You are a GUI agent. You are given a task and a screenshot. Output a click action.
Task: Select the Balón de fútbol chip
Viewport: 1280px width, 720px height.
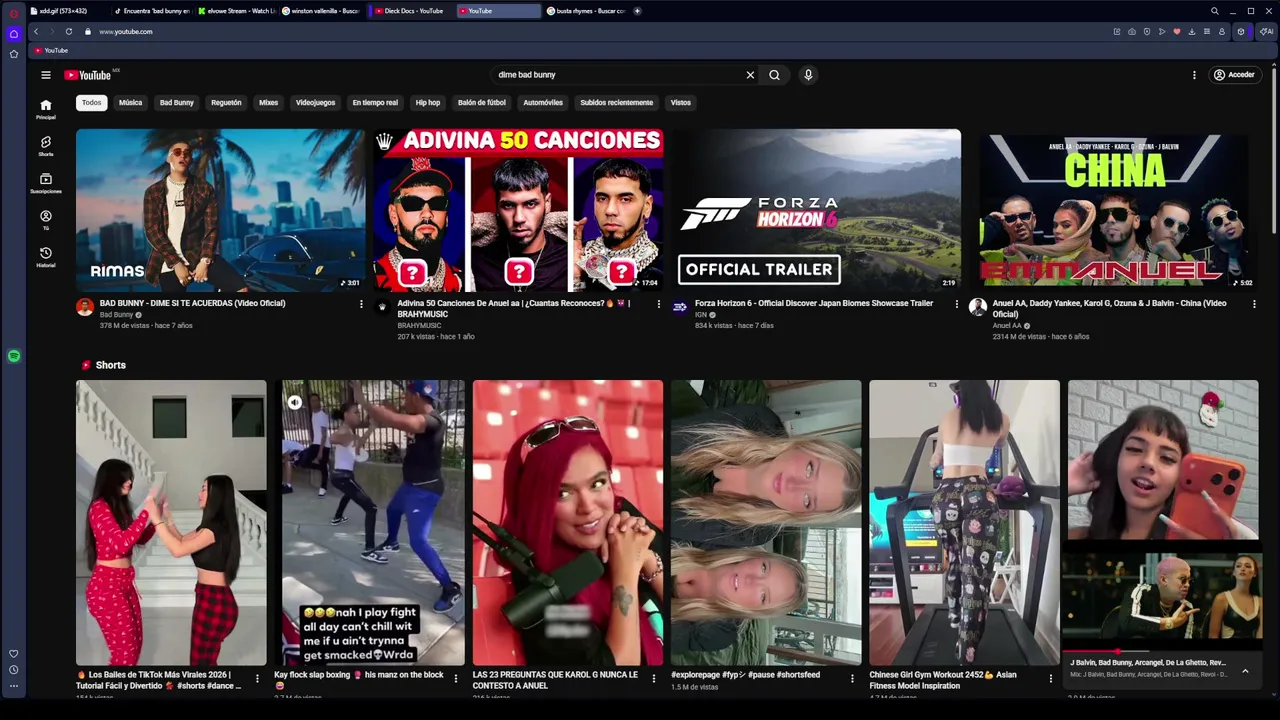482,102
